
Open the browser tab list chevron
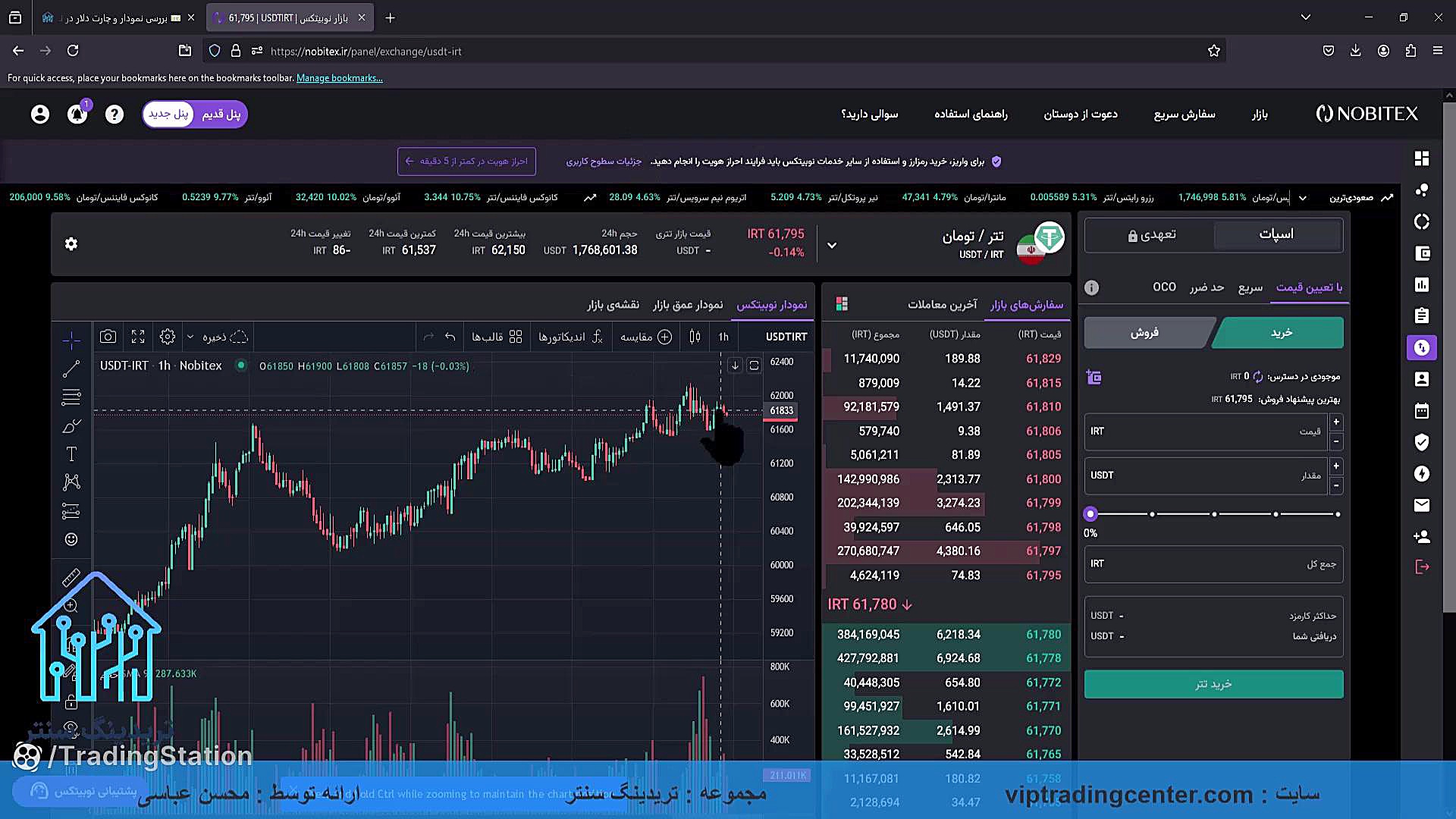[1305, 17]
